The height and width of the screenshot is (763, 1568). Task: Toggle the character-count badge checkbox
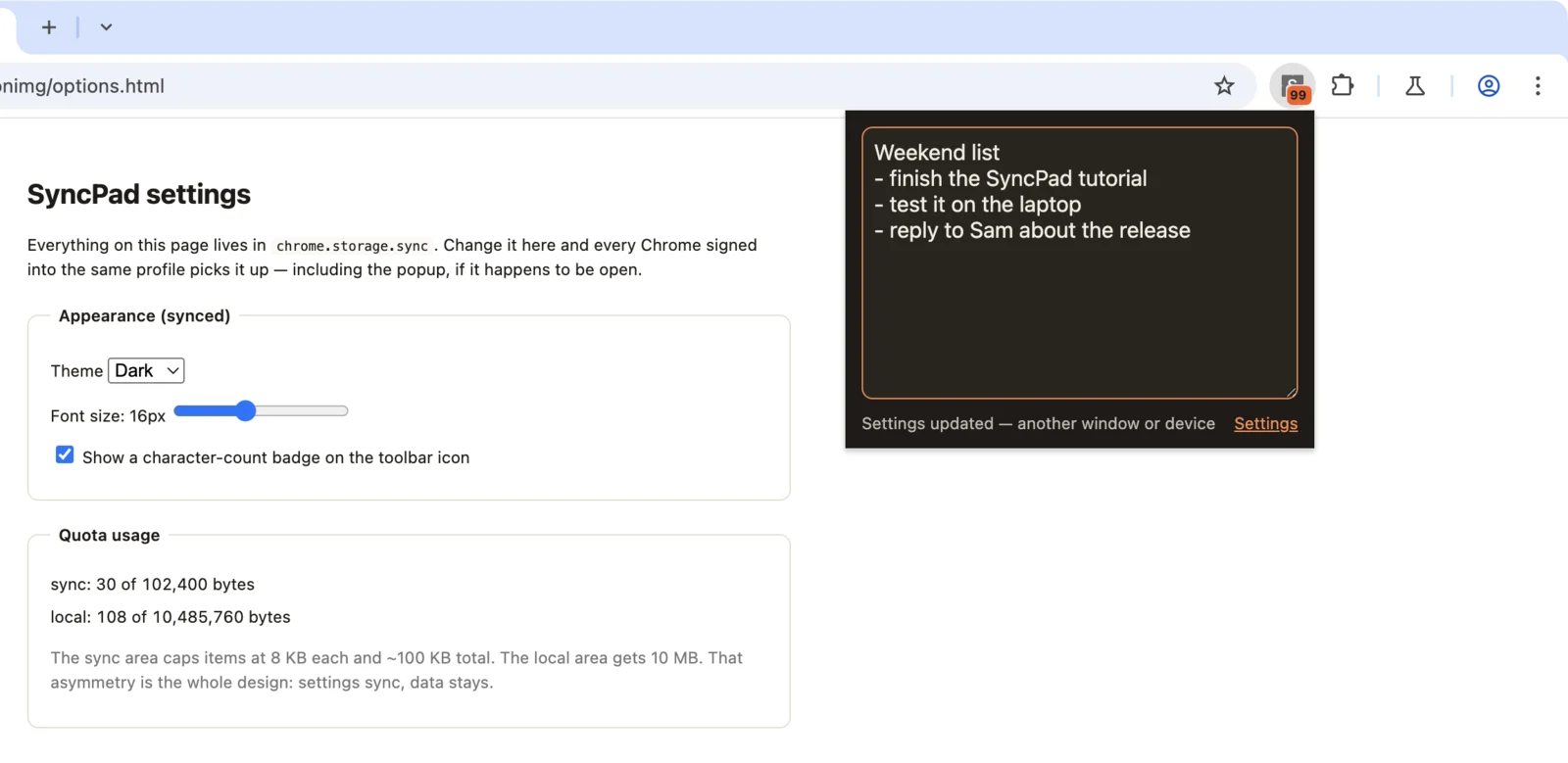pos(65,454)
